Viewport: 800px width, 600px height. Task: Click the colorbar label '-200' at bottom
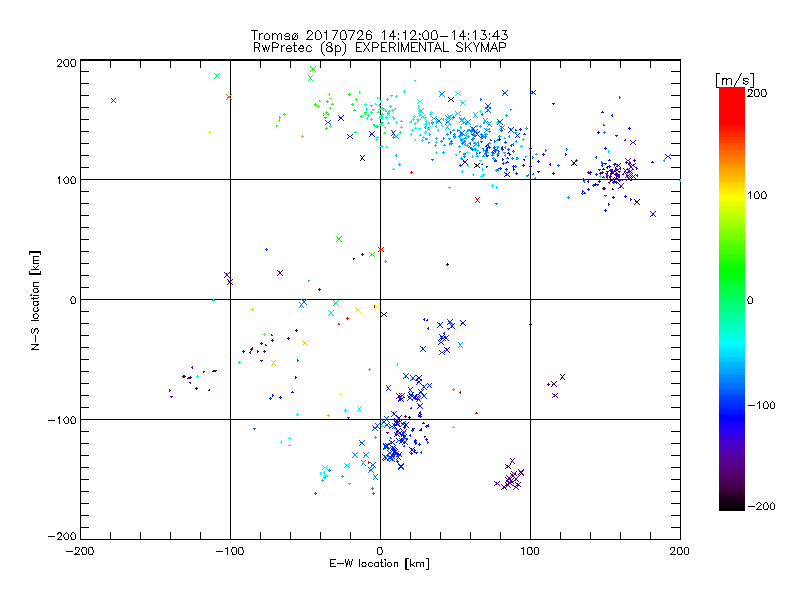click(x=761, y=506)
